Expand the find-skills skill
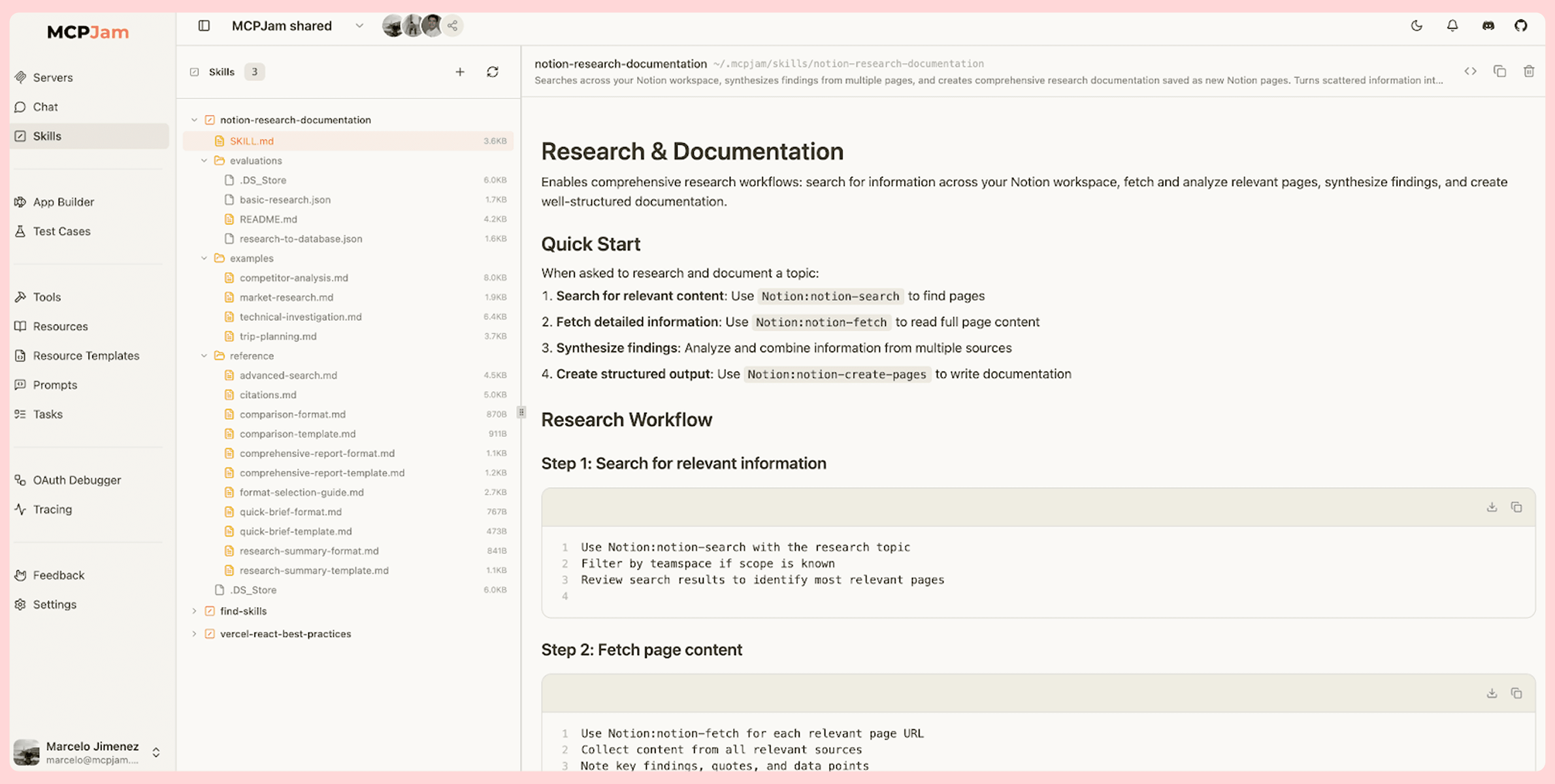 194,611
